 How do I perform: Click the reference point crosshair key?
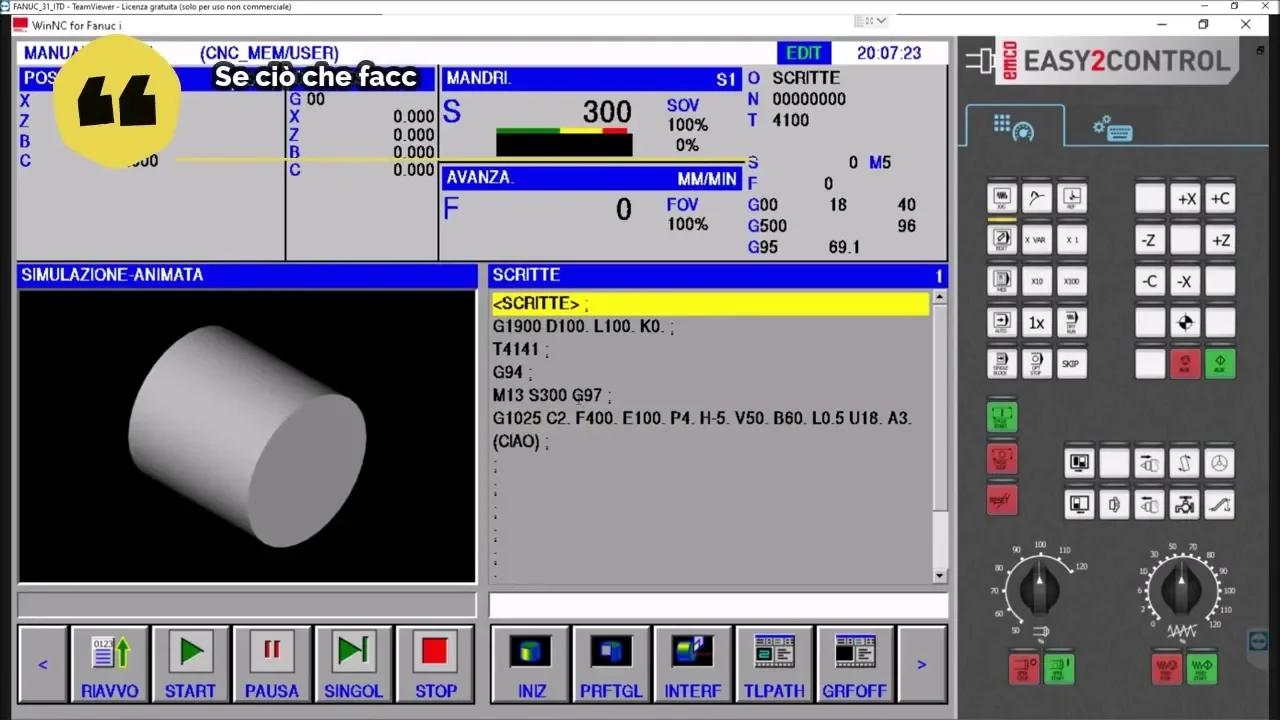tap(1186, 323)
